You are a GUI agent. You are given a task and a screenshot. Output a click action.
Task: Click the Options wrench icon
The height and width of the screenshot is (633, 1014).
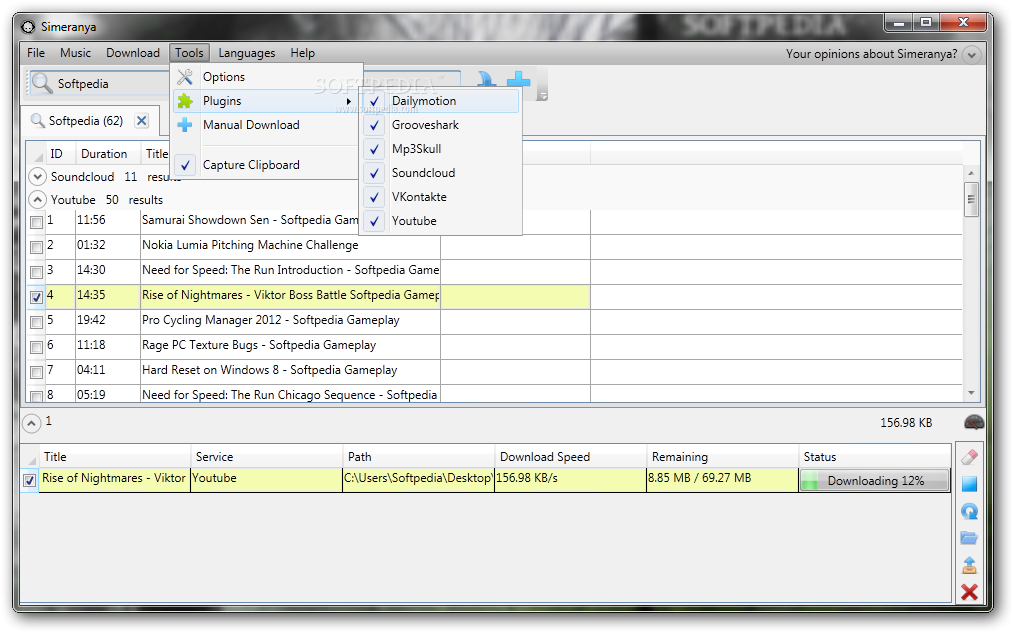185,77
